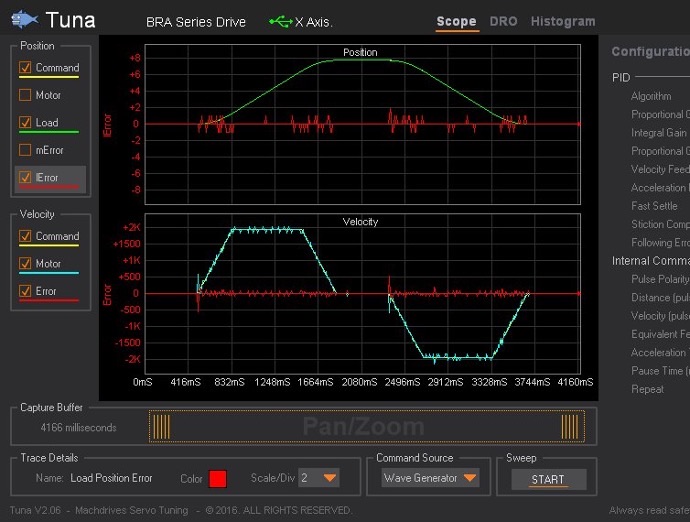690x522 pixels.
Task: Toggle the Position Load trace checkbox
Action: click(25, 122)
